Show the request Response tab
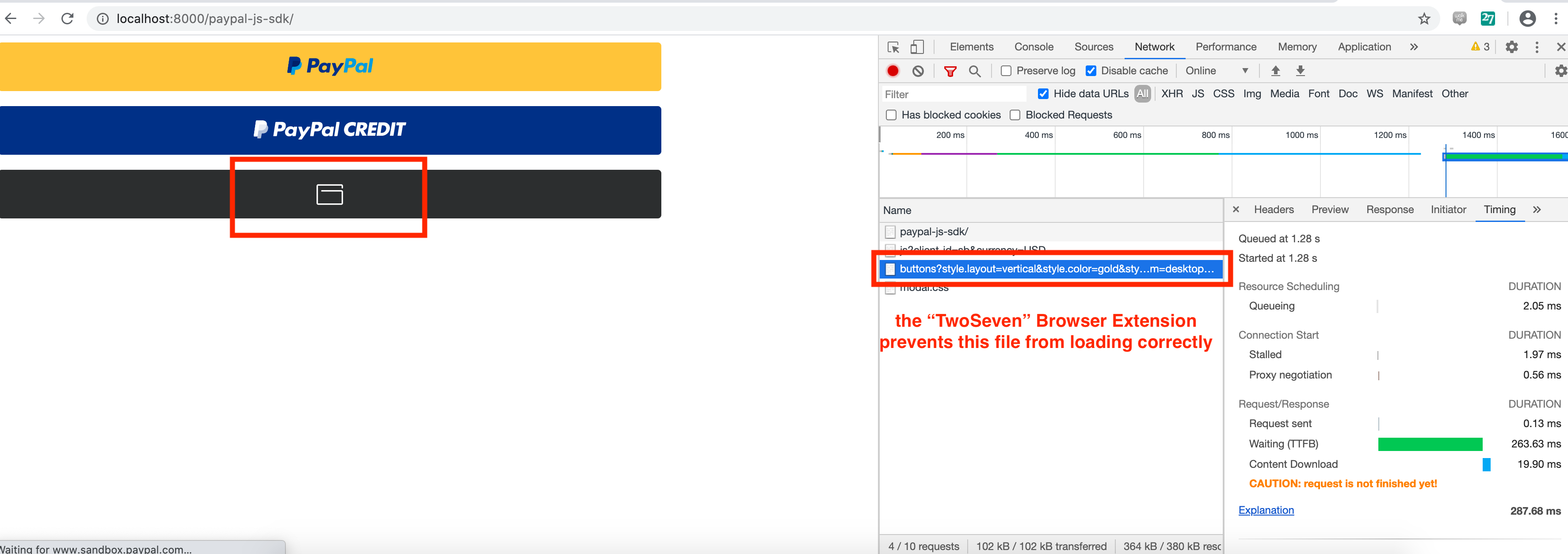 [x=1390, y=210]
